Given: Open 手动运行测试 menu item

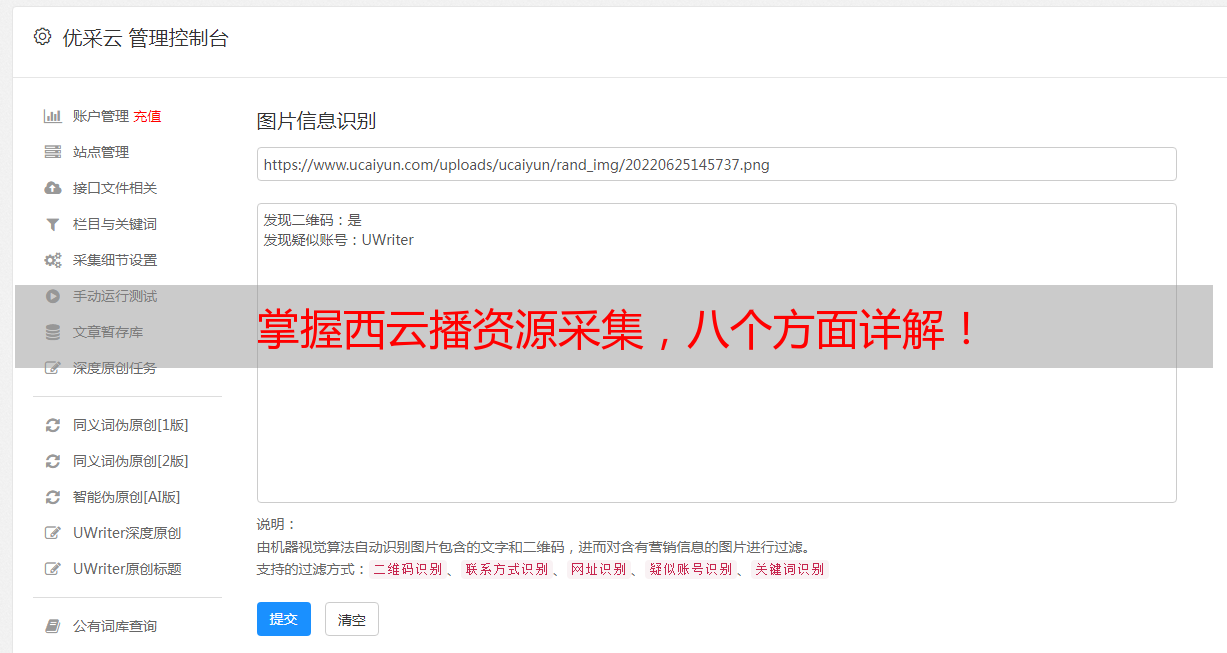Looking at the screenshot, I should coord(115,296).
